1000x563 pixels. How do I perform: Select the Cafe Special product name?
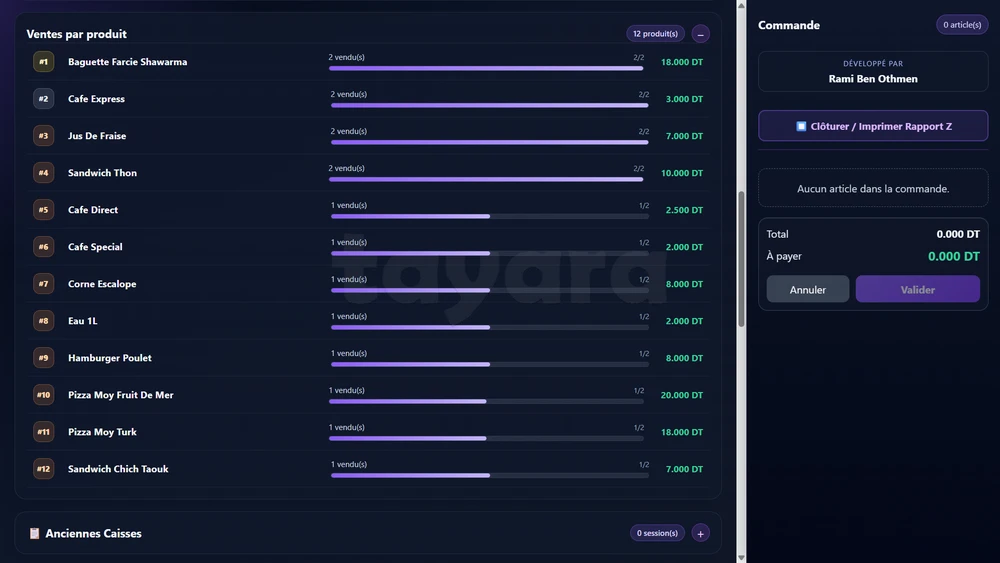95,247
